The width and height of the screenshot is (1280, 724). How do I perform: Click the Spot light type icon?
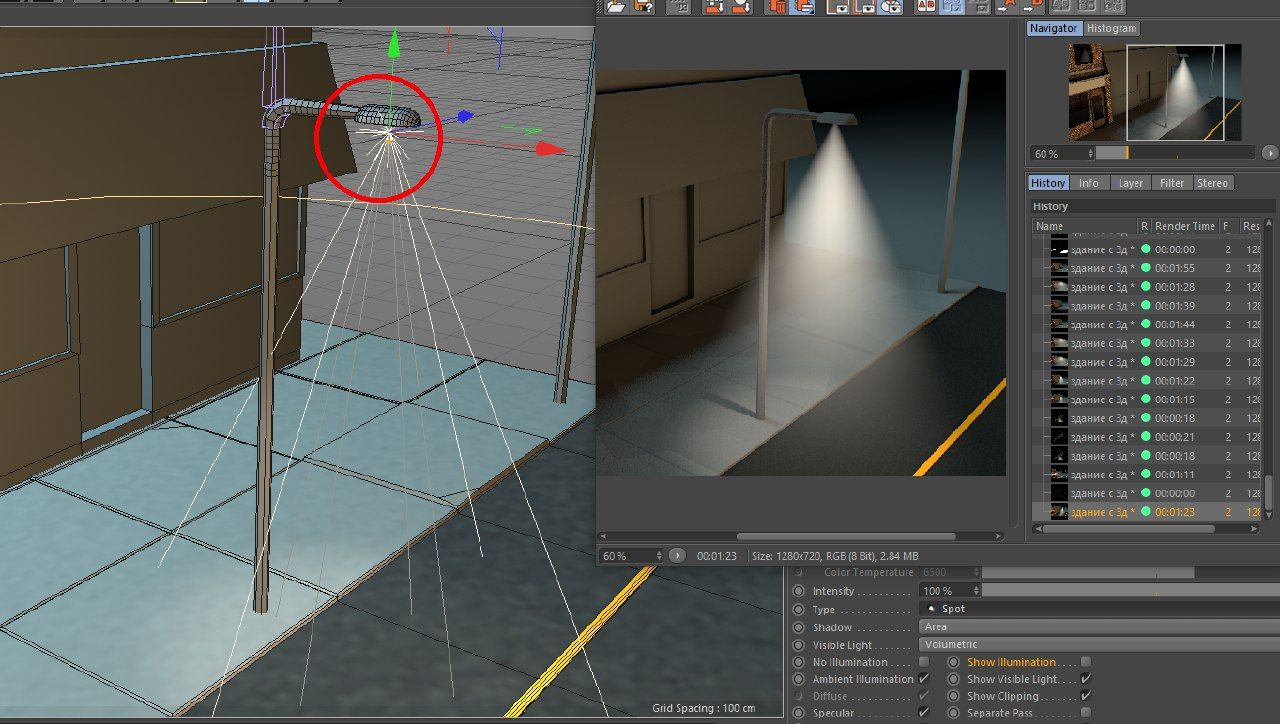932,609
